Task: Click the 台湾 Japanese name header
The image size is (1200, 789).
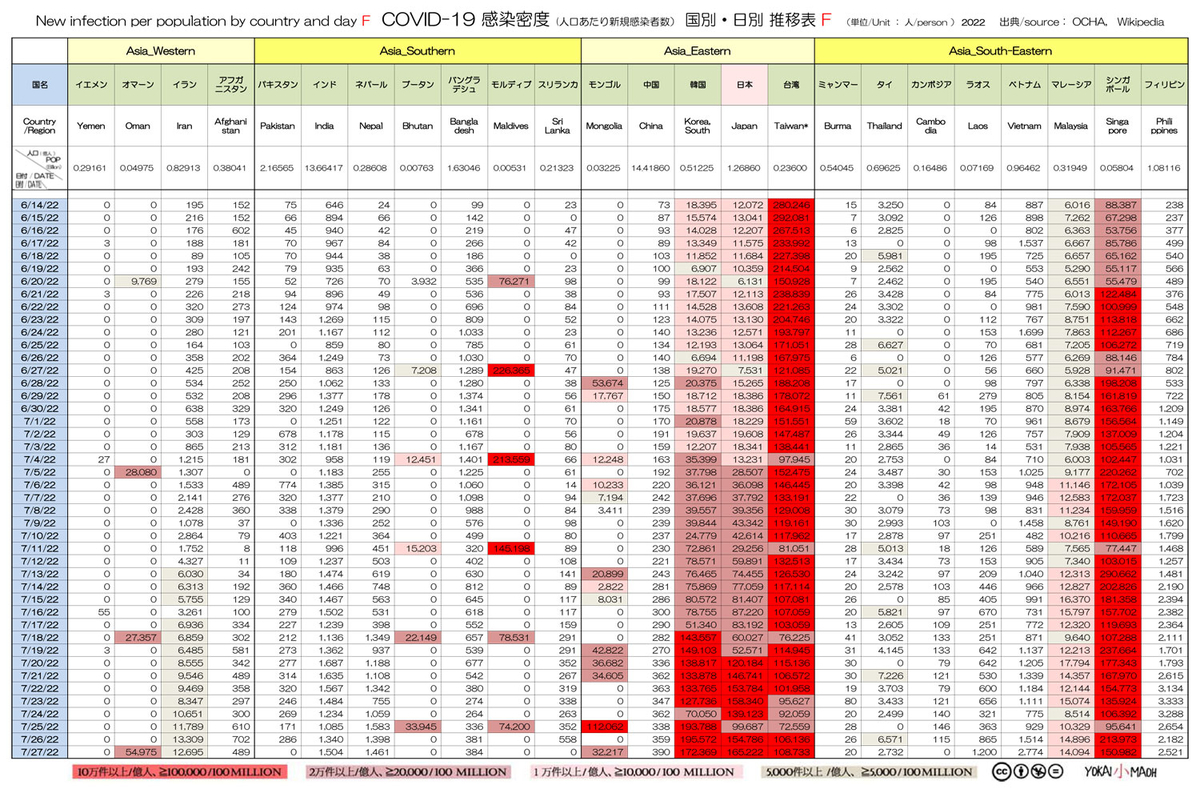Action: click(791, 86)
